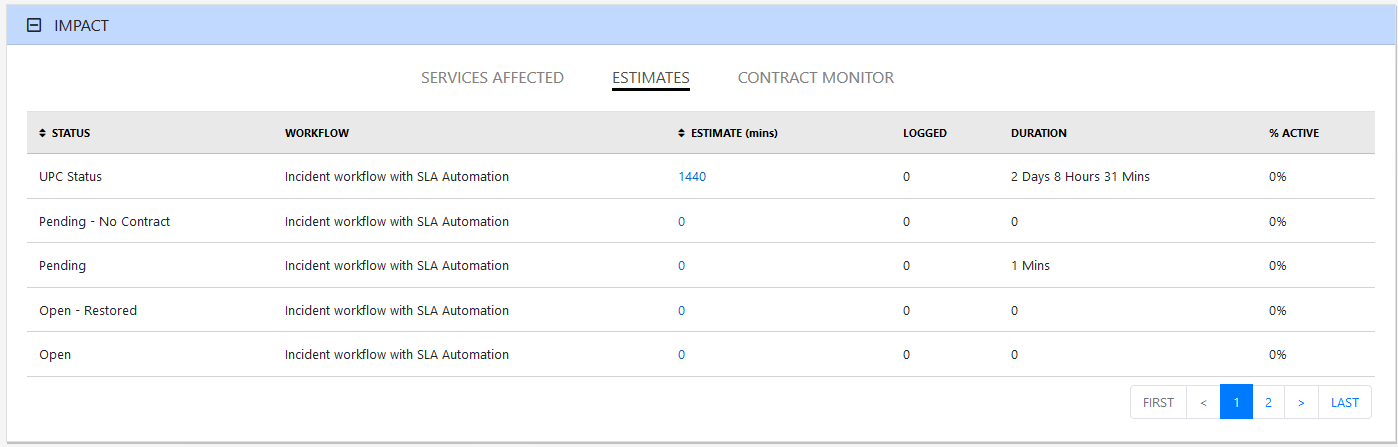Jump to the LAST page
The height and width of the screenshot is (447, 1398).
1344,402
